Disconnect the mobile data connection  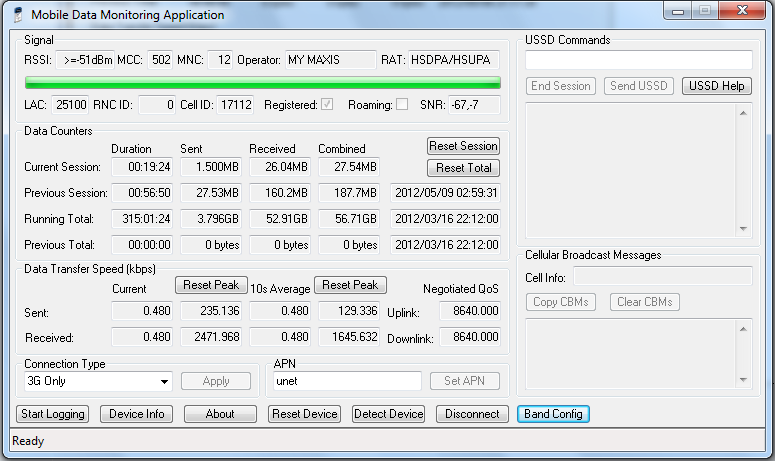472,414
